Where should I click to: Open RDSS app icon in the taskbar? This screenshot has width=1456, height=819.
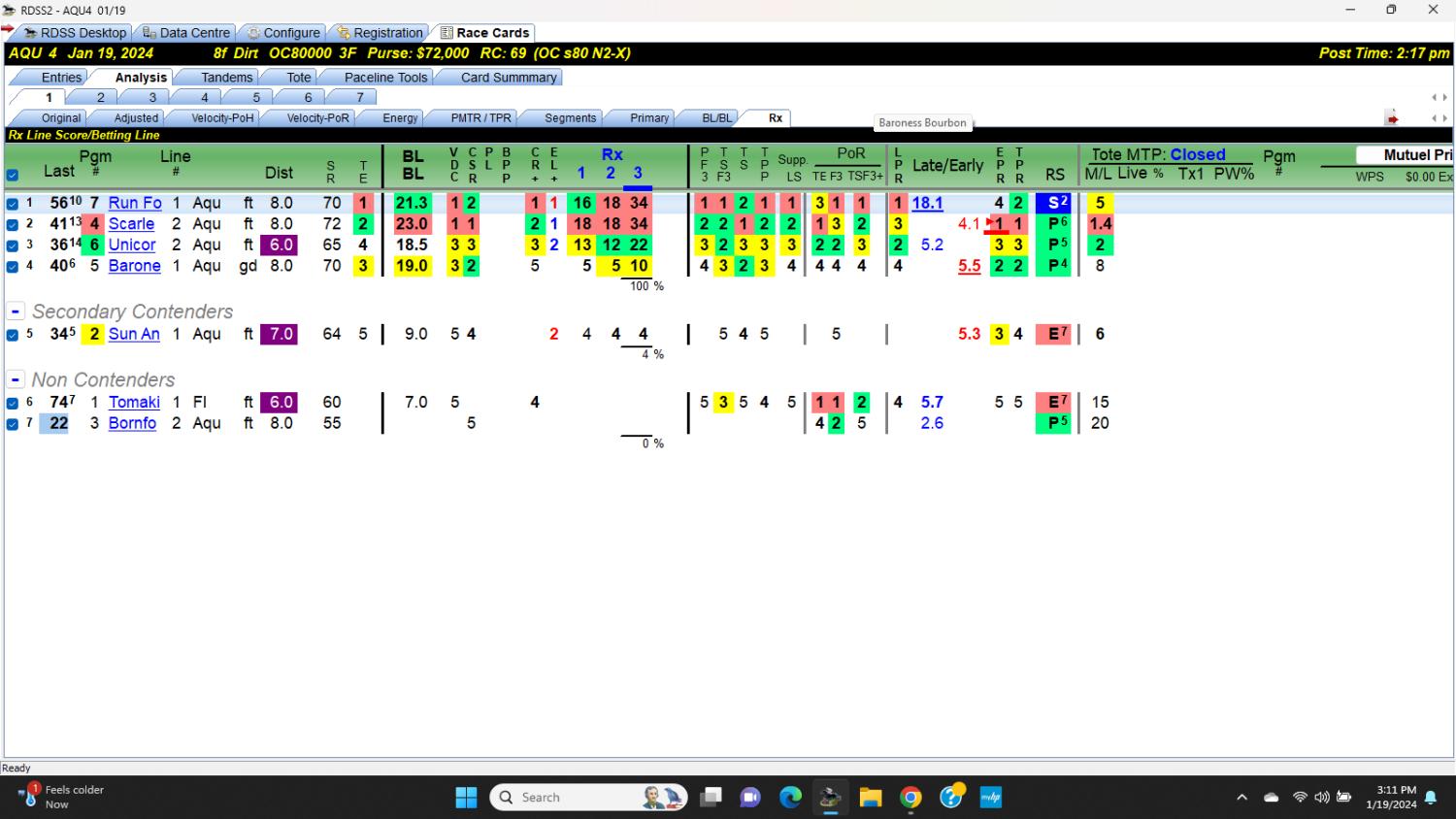[830, 798]
